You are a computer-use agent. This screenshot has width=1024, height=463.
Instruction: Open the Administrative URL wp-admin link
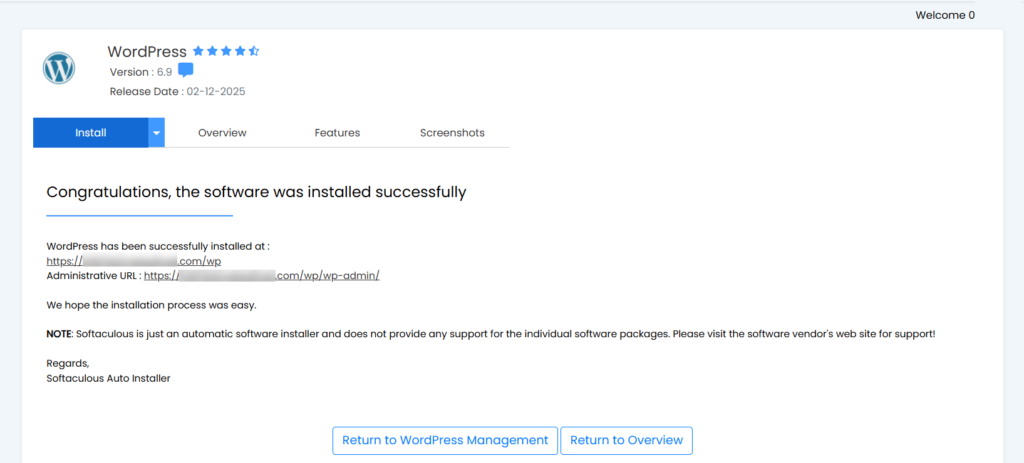261,275
